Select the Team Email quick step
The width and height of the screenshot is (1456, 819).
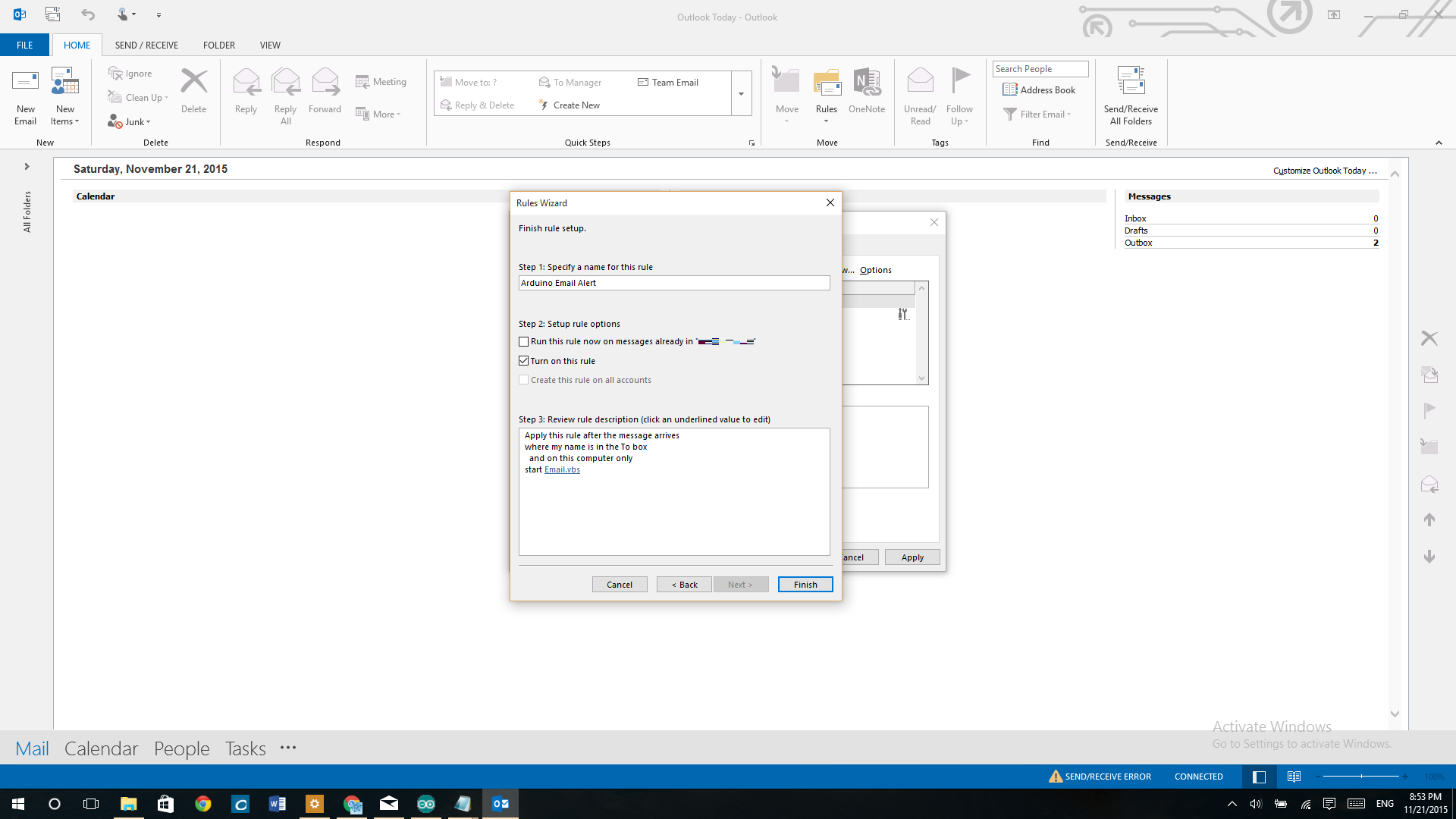[668, 83]
